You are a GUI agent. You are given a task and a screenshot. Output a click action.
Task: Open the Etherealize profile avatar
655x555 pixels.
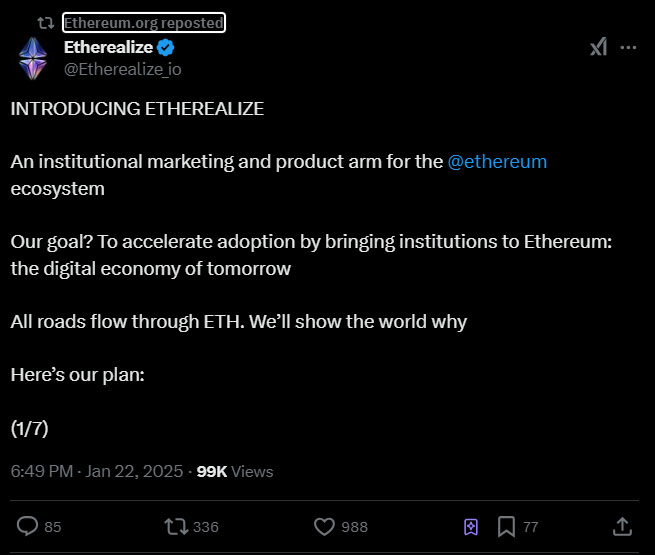[x=33, y=58]
